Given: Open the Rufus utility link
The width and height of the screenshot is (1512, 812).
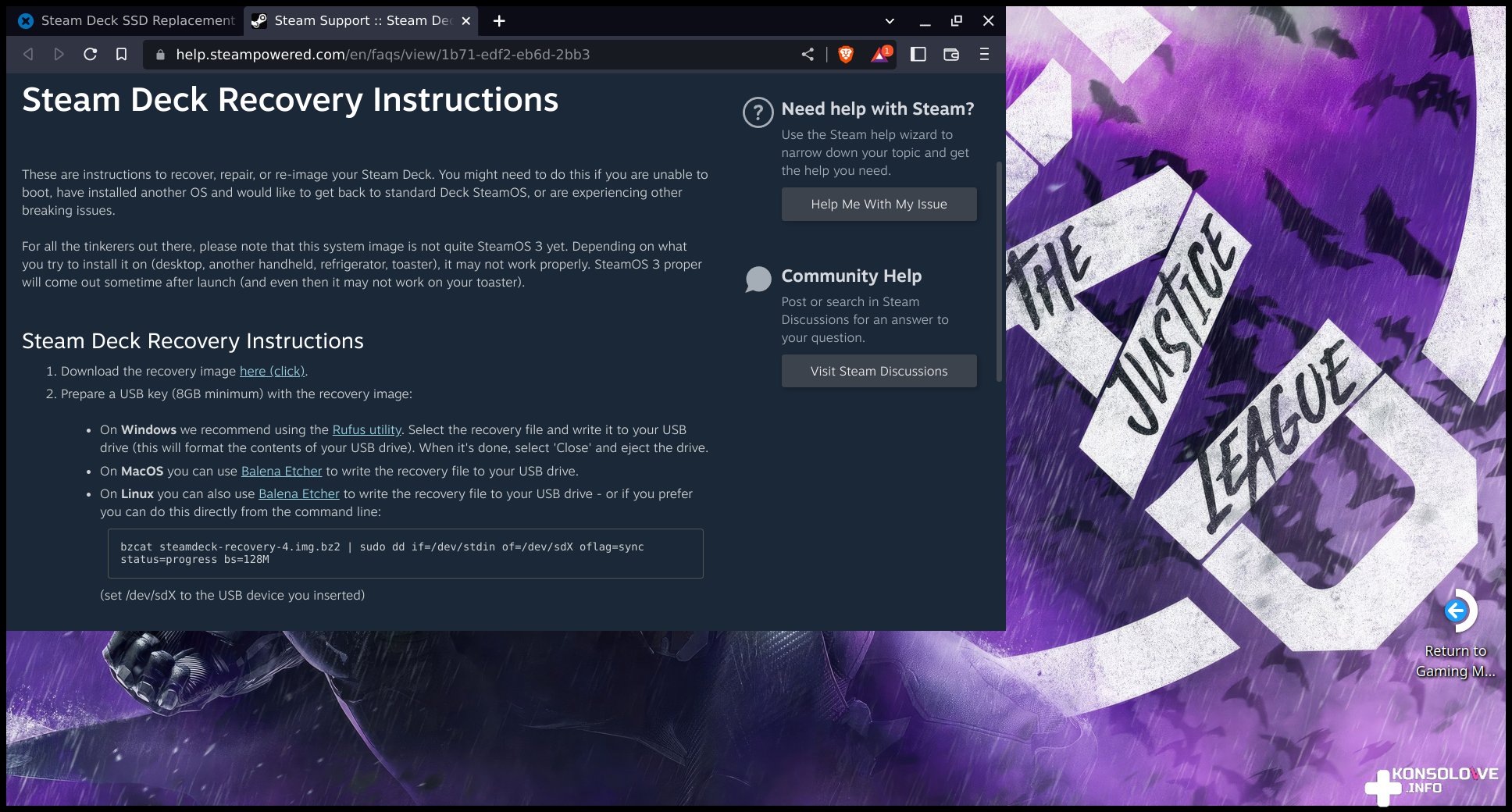Looking at the screenshot, I should tap(366, 429).
